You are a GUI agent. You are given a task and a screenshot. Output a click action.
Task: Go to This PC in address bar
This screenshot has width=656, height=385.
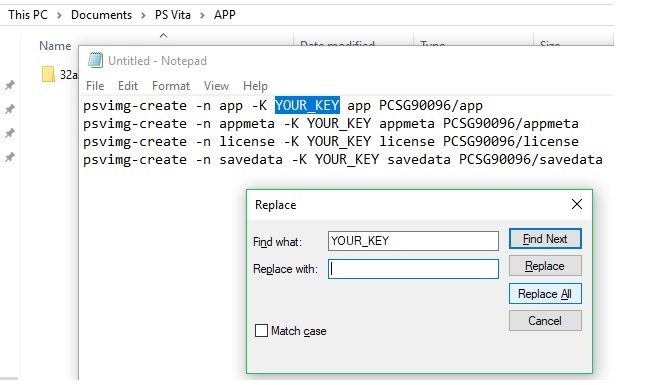tap(28, 15)
